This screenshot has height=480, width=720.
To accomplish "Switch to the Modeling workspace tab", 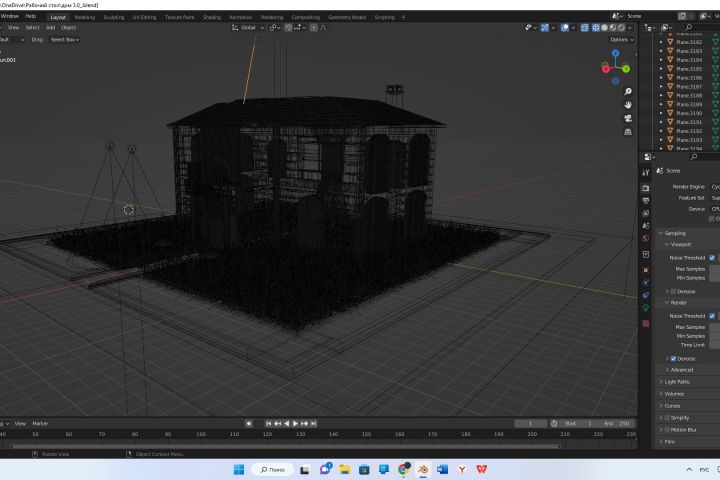I will tap(84, 17).
